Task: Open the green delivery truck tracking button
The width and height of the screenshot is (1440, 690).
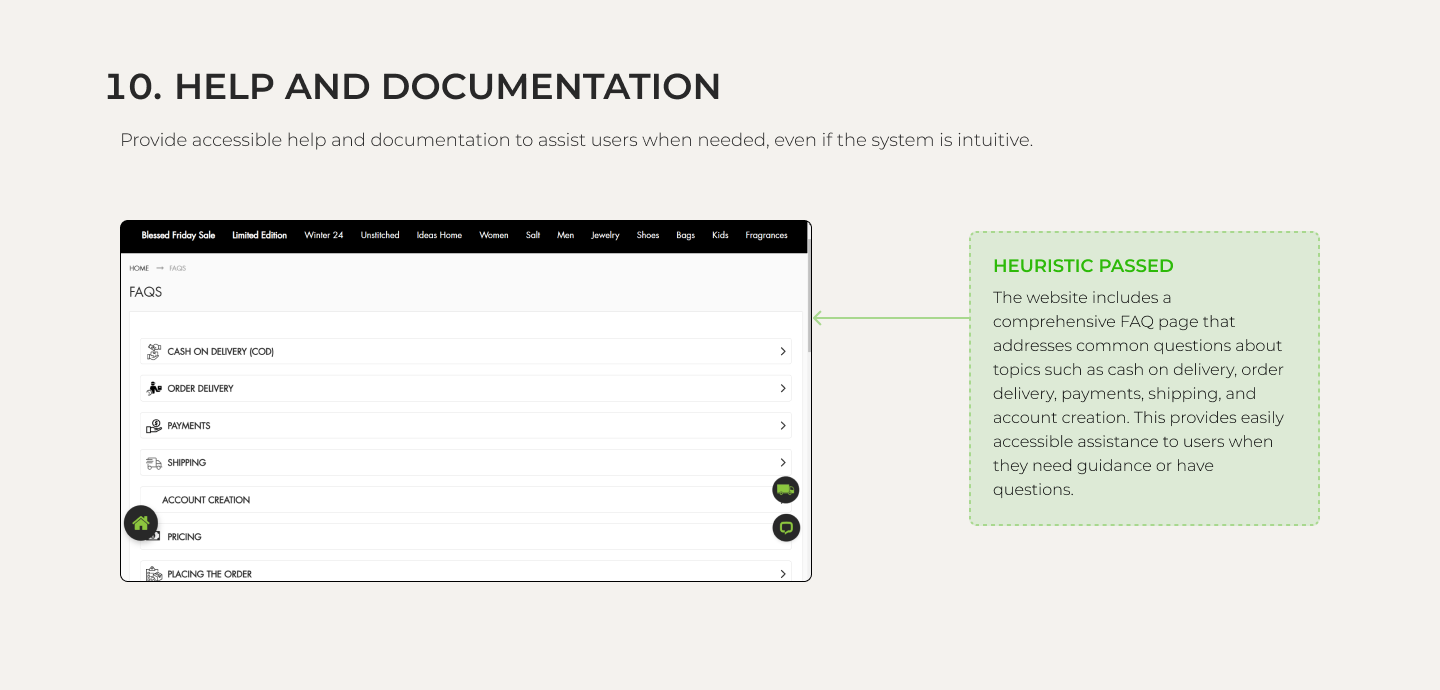Action: 786,490
